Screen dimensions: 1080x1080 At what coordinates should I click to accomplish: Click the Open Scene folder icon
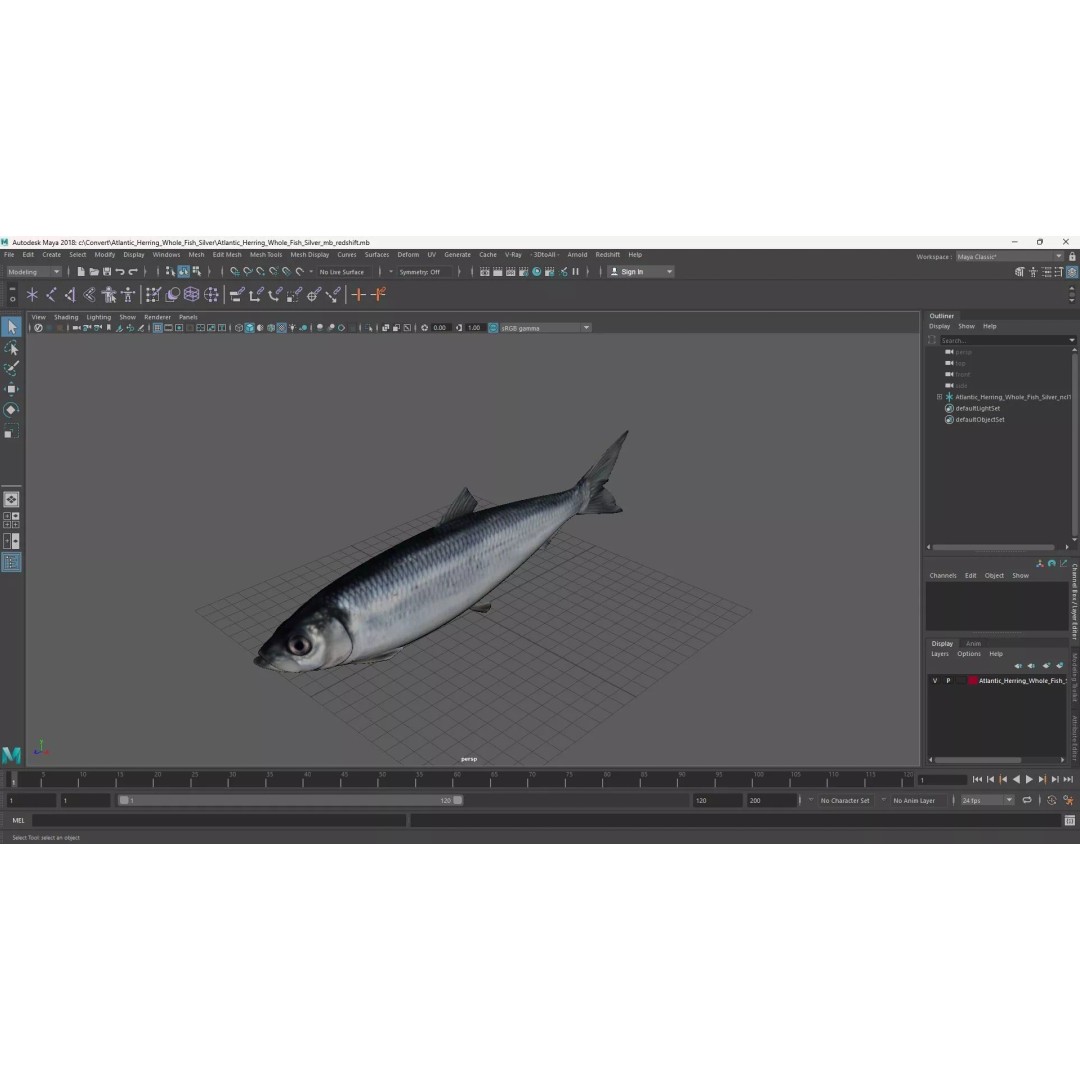tap(94, 272)
